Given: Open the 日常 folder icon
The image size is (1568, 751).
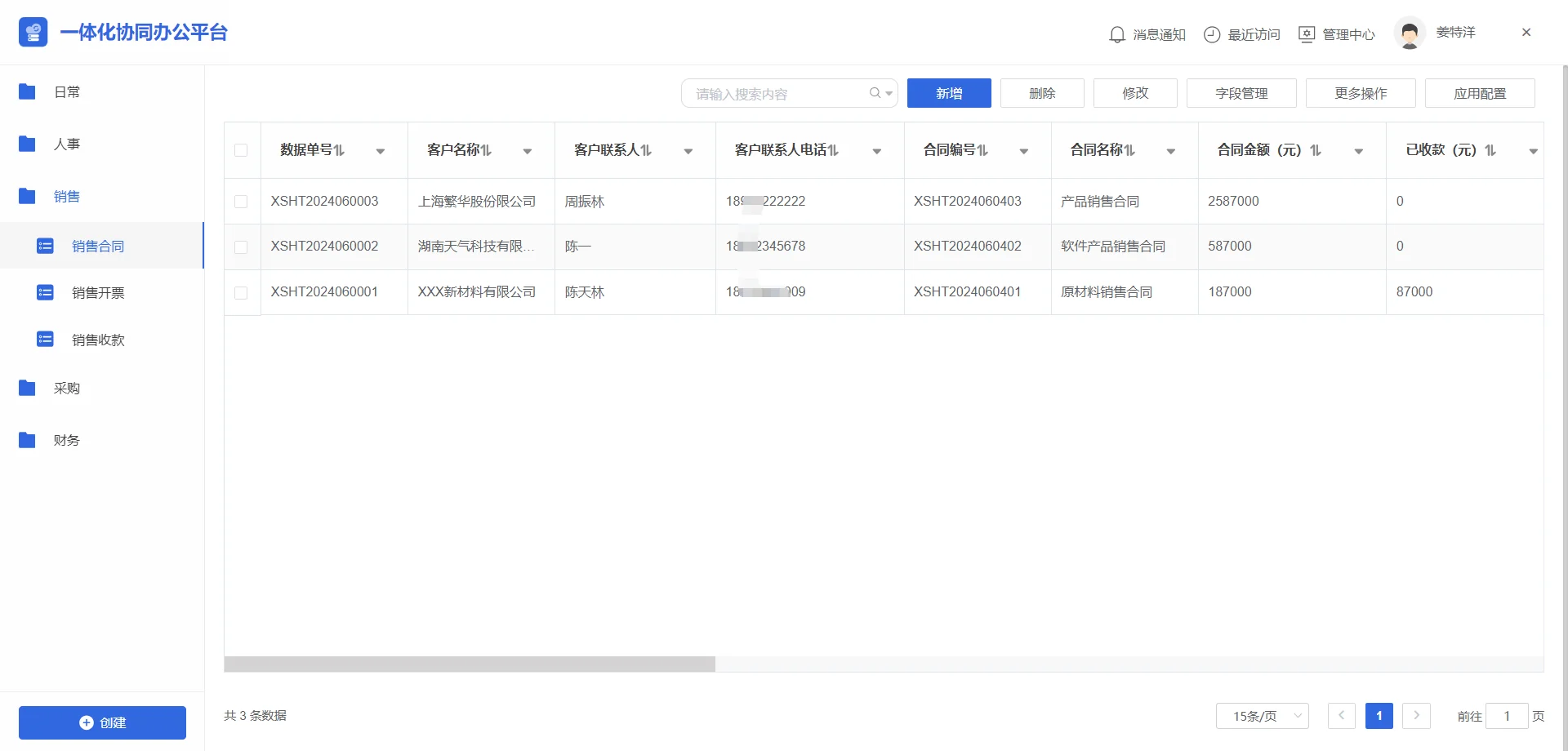Looking at the screenshot, I should pyautogui.click(x=27, y=91).
